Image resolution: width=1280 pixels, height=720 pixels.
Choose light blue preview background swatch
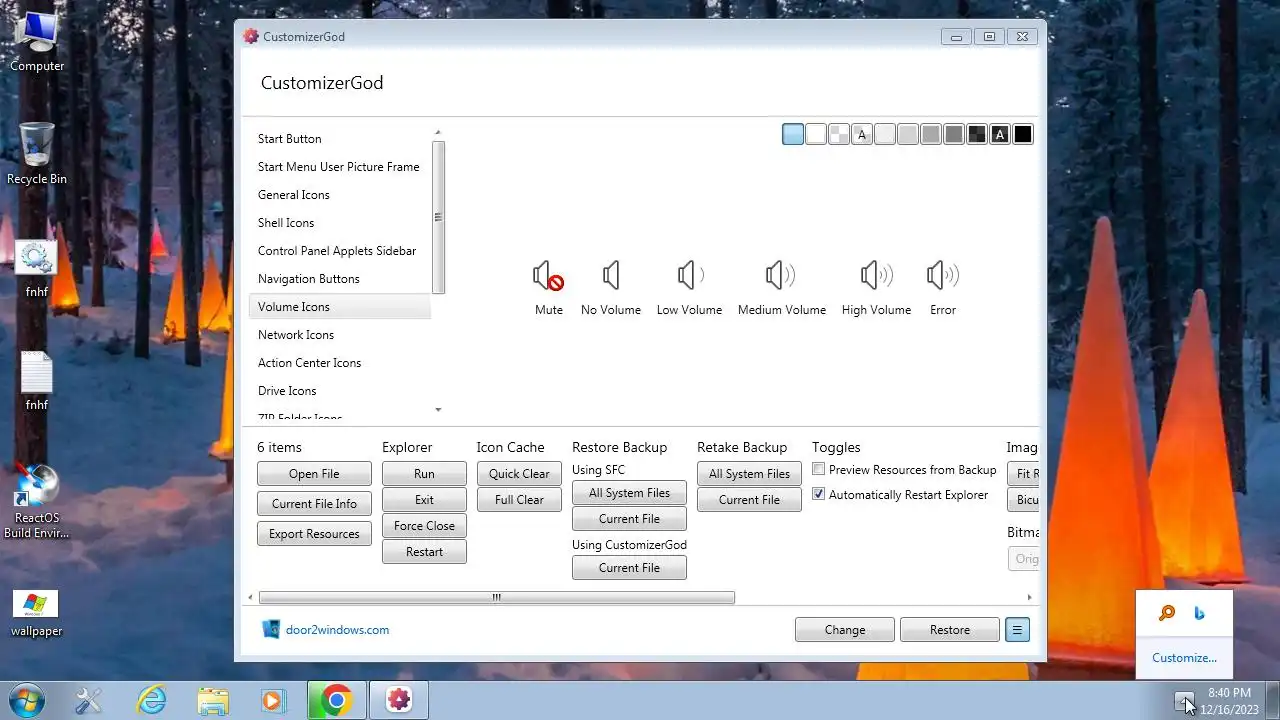pyautogui.click(x=793, y=134)
